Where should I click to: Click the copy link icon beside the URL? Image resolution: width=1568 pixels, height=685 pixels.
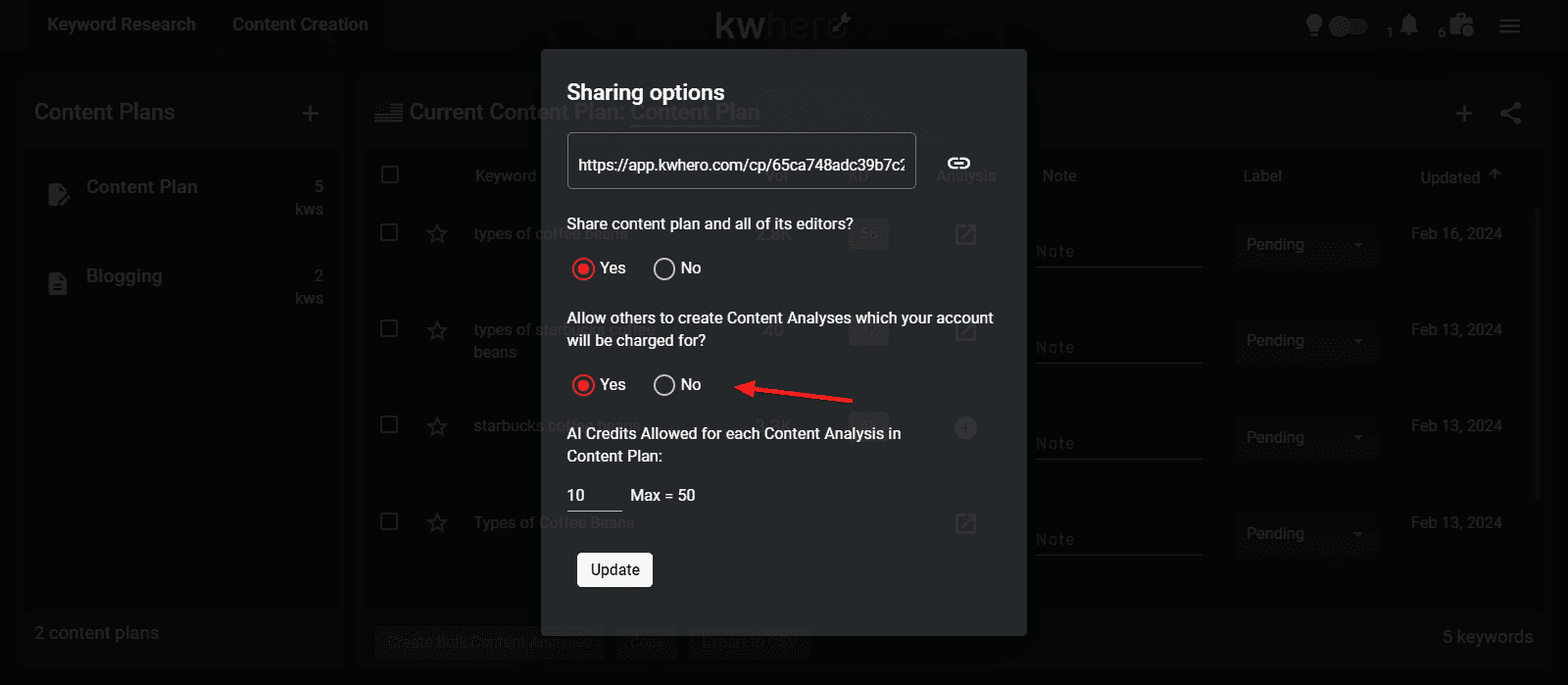click(x=958, y=164)
